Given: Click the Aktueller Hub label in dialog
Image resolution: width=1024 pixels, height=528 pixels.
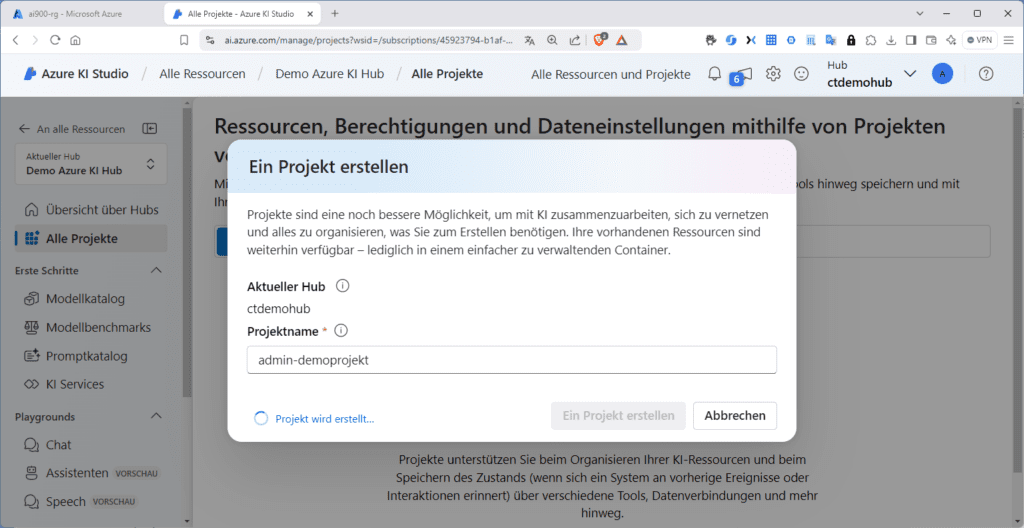Looking at the screenshot, I should click(x=286, y=286).
